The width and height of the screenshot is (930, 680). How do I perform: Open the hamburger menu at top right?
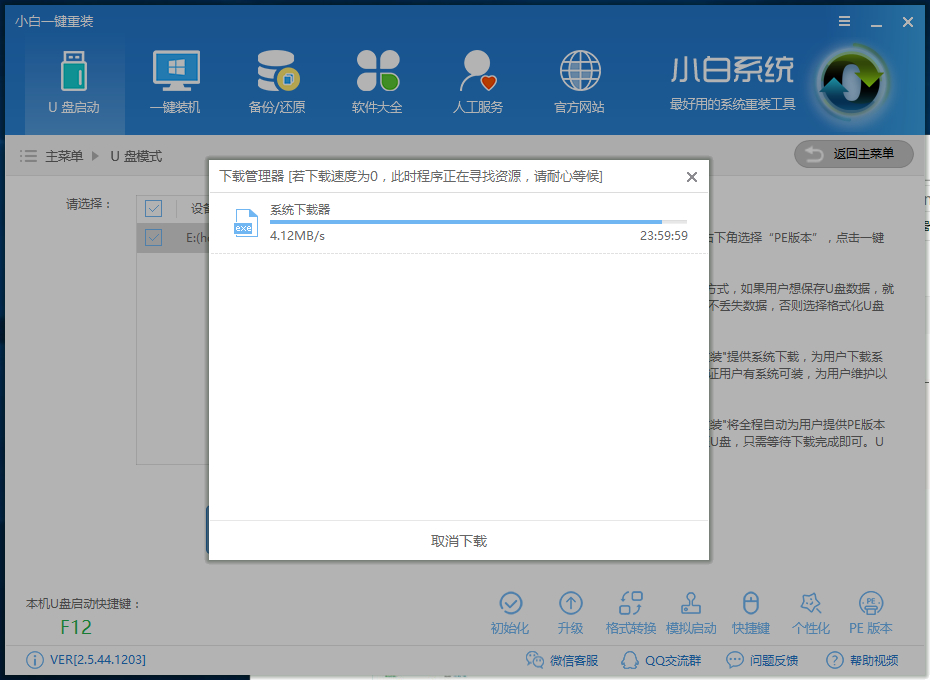click(x=844, y=21)
